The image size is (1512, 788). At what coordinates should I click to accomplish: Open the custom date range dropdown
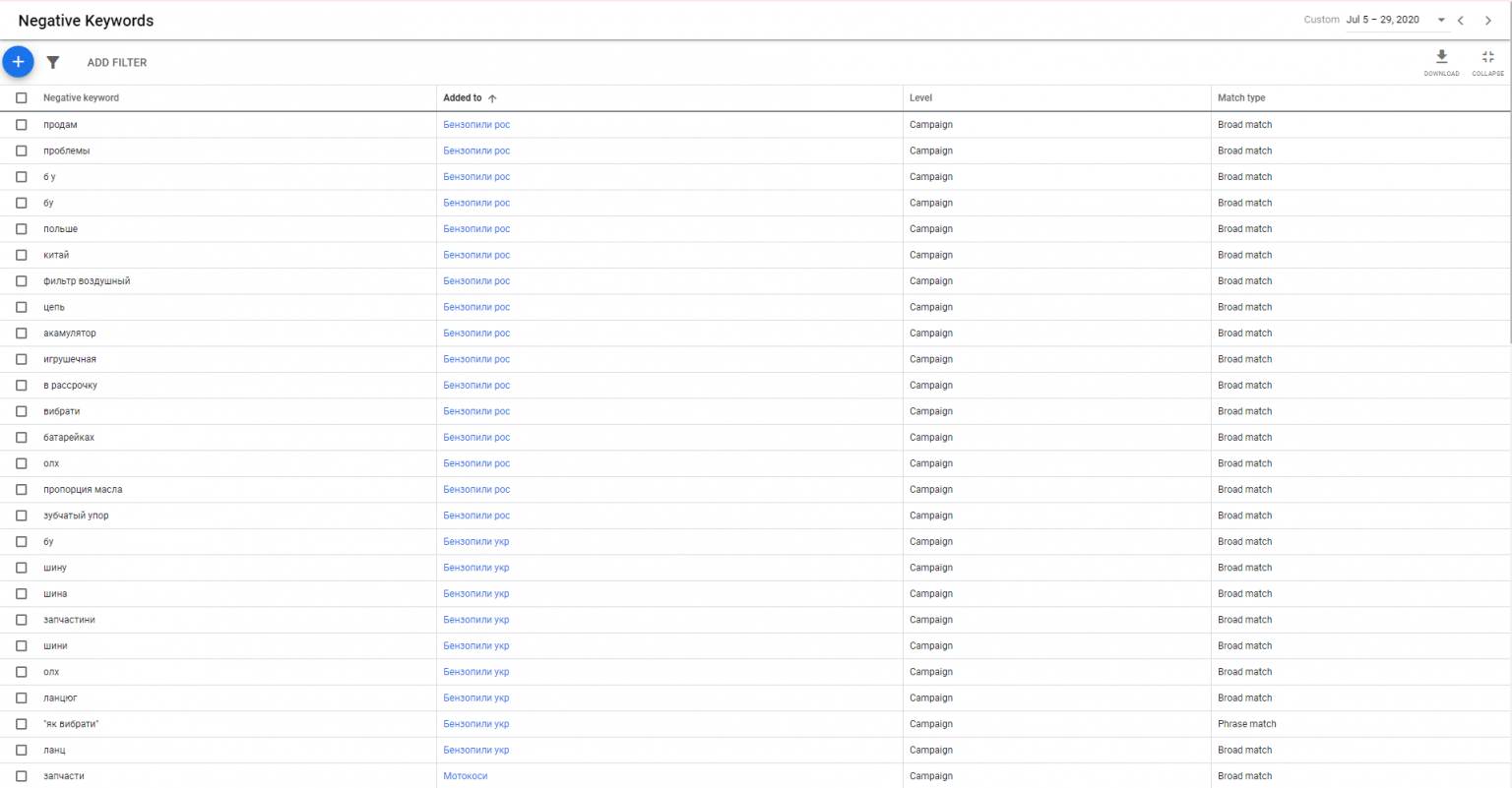click(x=1441, y=20)
